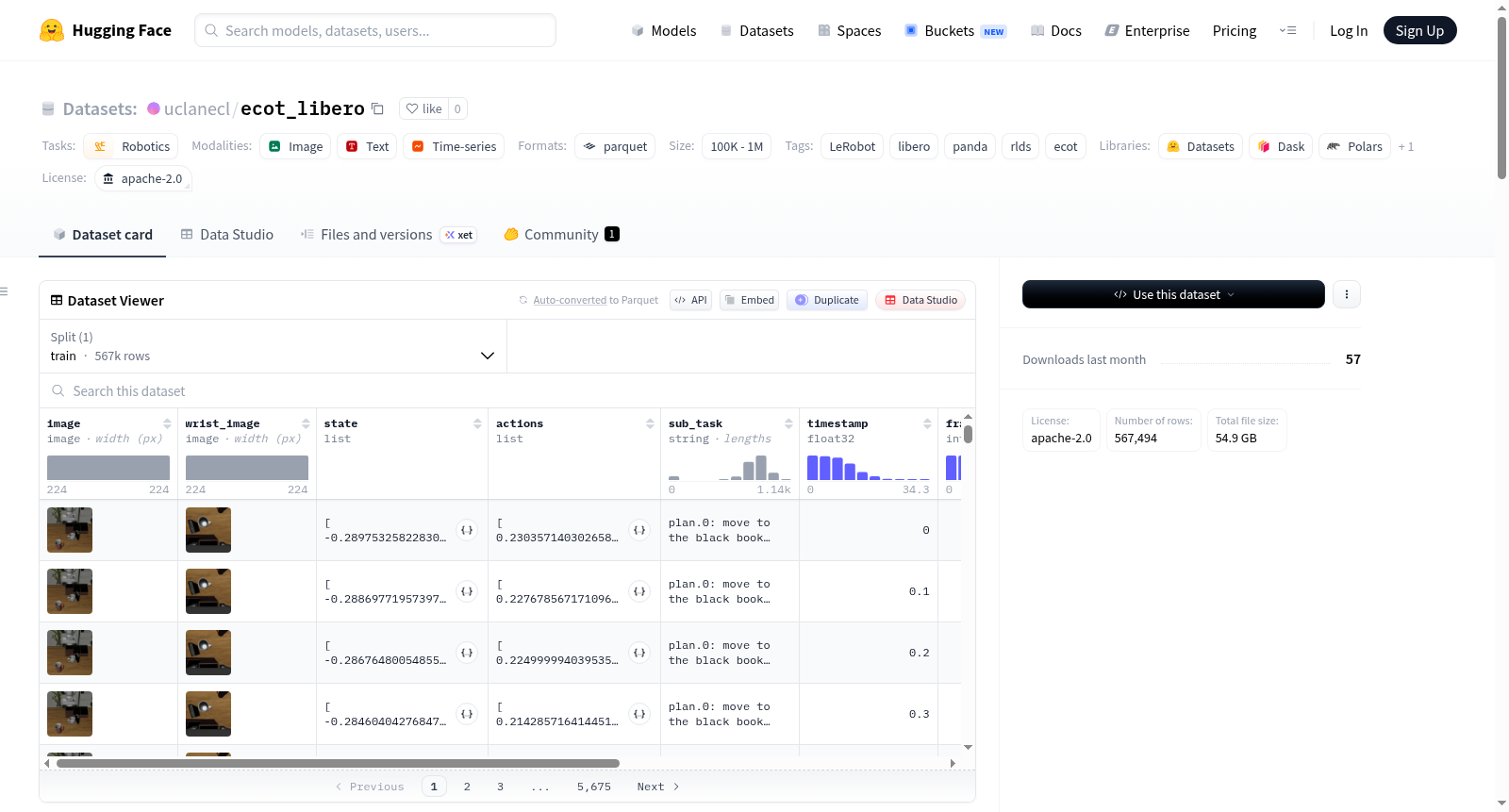
Task: Open the Community tab
Action: 561,234
